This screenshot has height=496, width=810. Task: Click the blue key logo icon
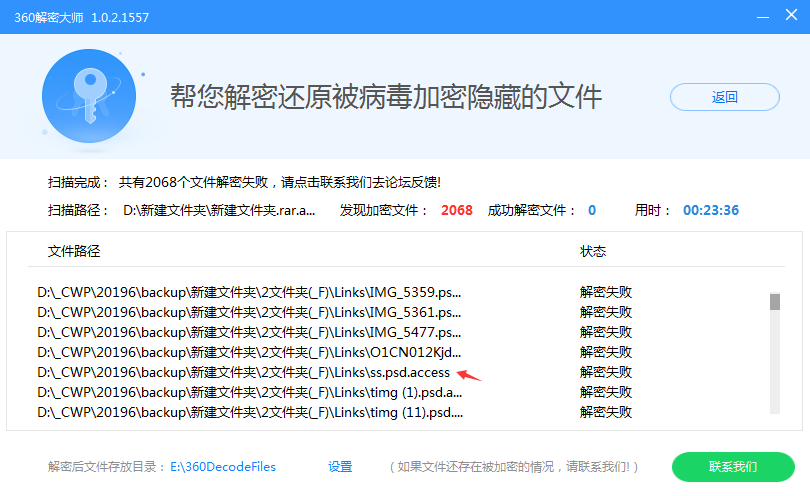click(x=89, y=96)
